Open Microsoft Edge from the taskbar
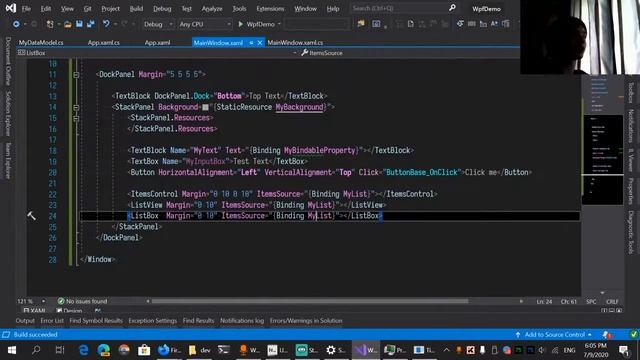Screen dimensions: 640x360 point(84,350)
